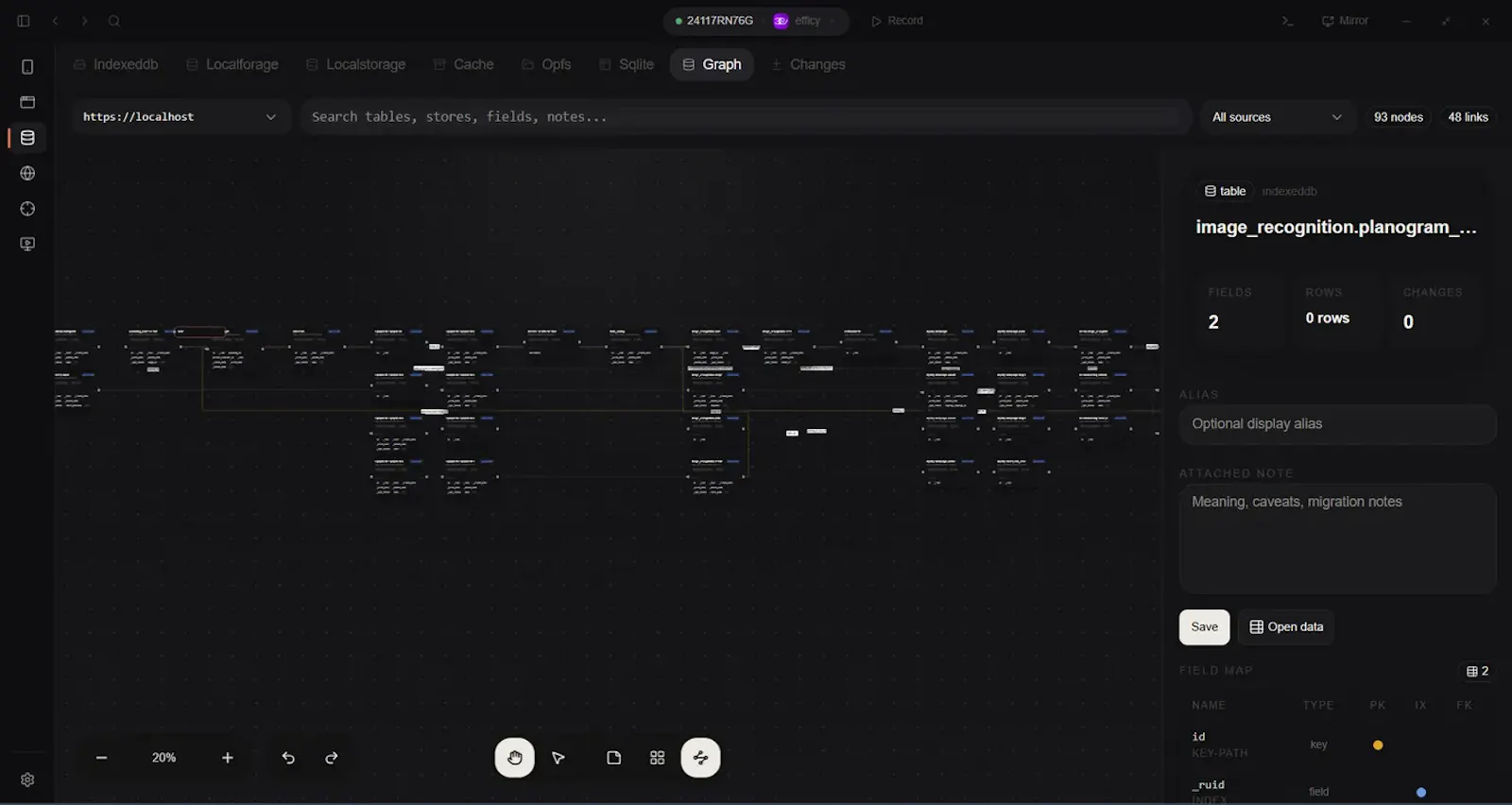Viewport: 1512px width, 805px height.
Task: Go forward with the right chevron
Action: pyautogui.click(x=84, y=21)
